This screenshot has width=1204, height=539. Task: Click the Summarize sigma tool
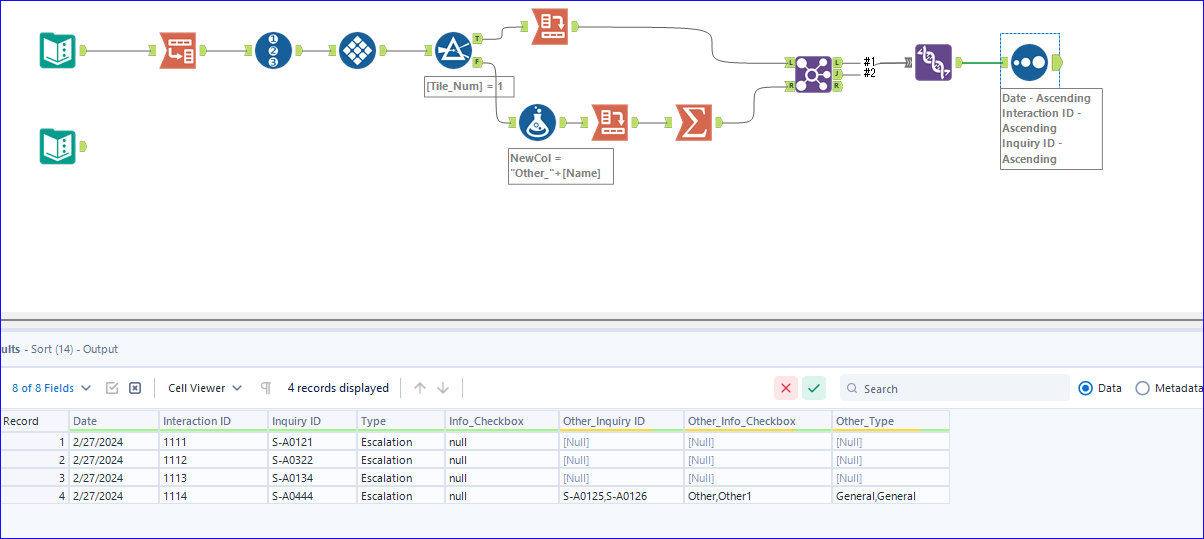pos(693,122)
